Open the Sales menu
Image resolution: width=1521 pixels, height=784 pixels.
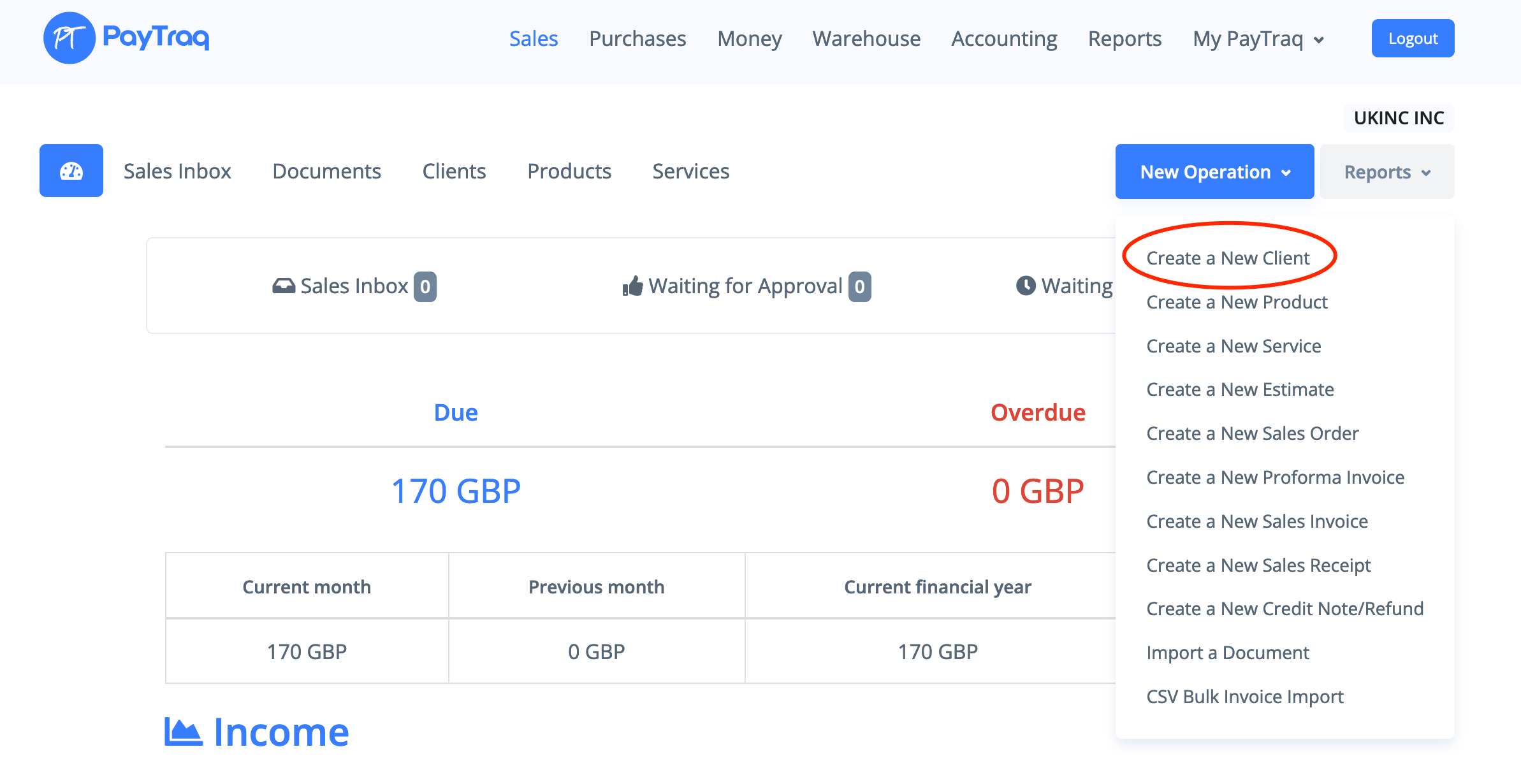click(534, 38)
